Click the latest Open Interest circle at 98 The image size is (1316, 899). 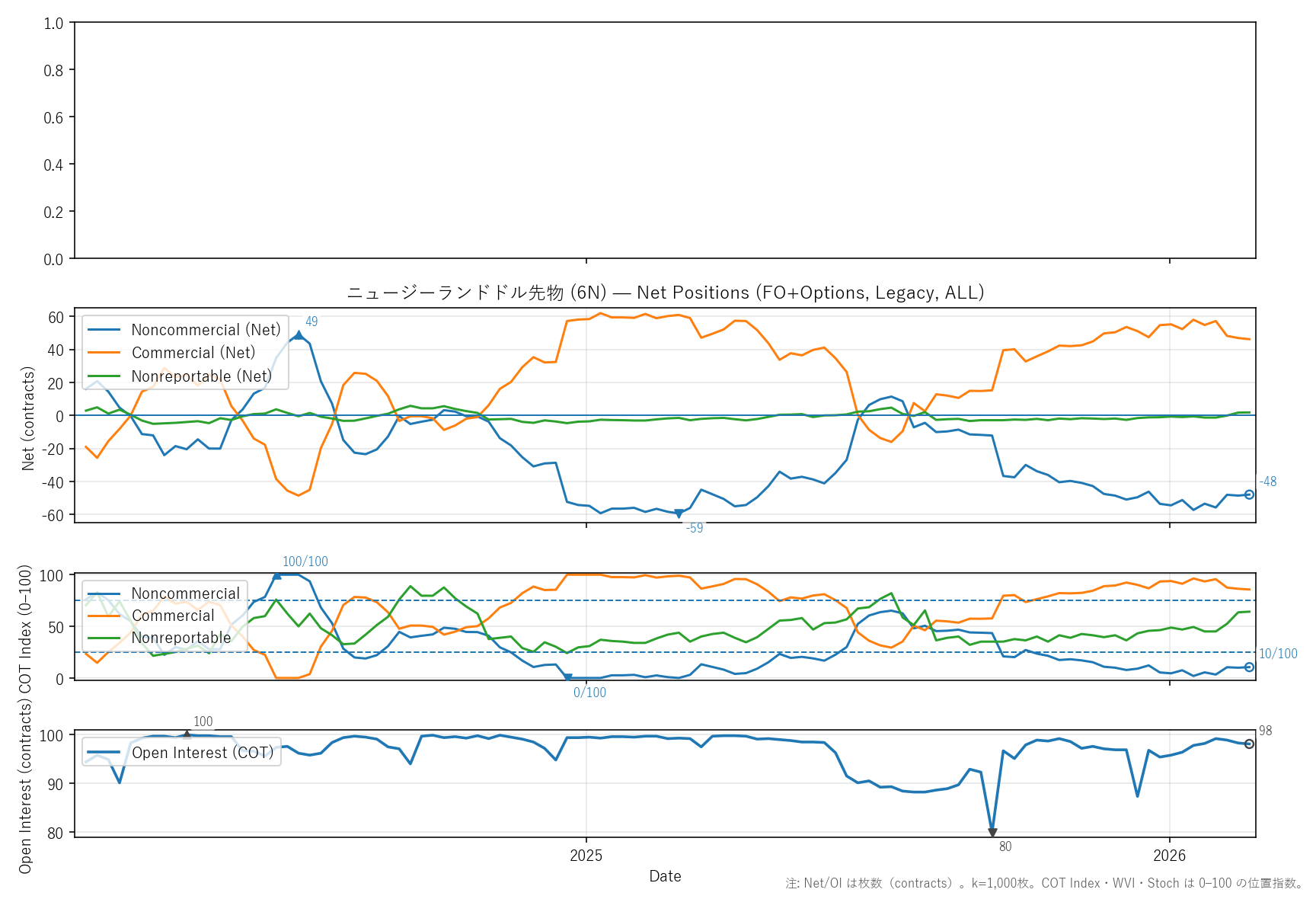(x=1249, y=744)
